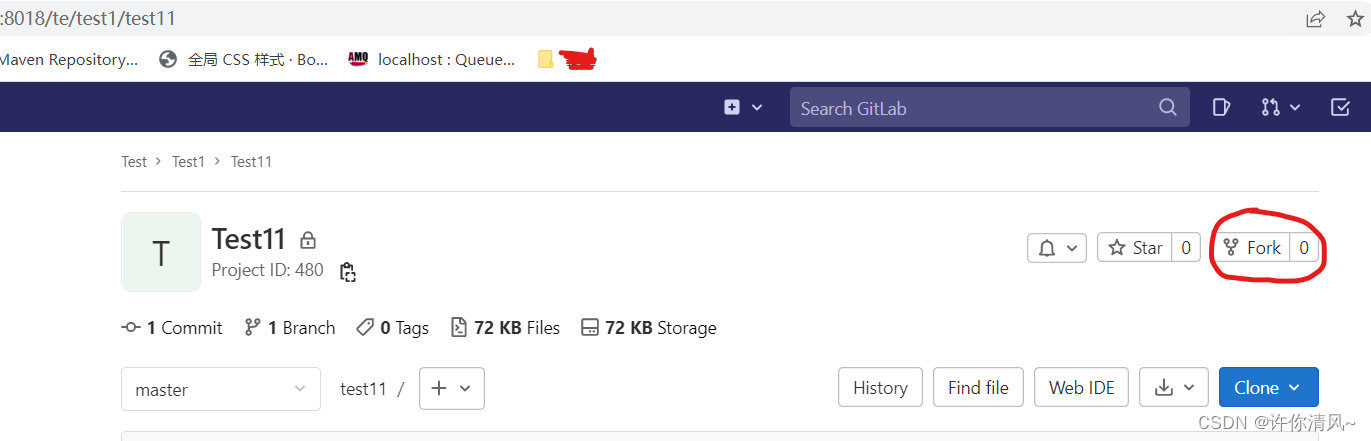Open the yellow bookmark folder
The image size is (1371, 441).
(x=545, y=59)
